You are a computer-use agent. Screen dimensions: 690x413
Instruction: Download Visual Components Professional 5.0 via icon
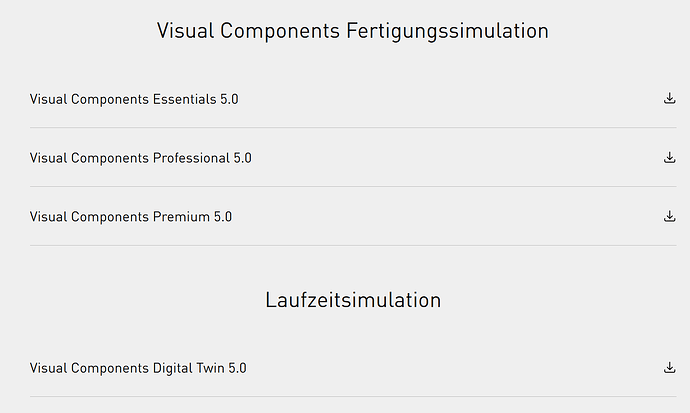point(669,157)
